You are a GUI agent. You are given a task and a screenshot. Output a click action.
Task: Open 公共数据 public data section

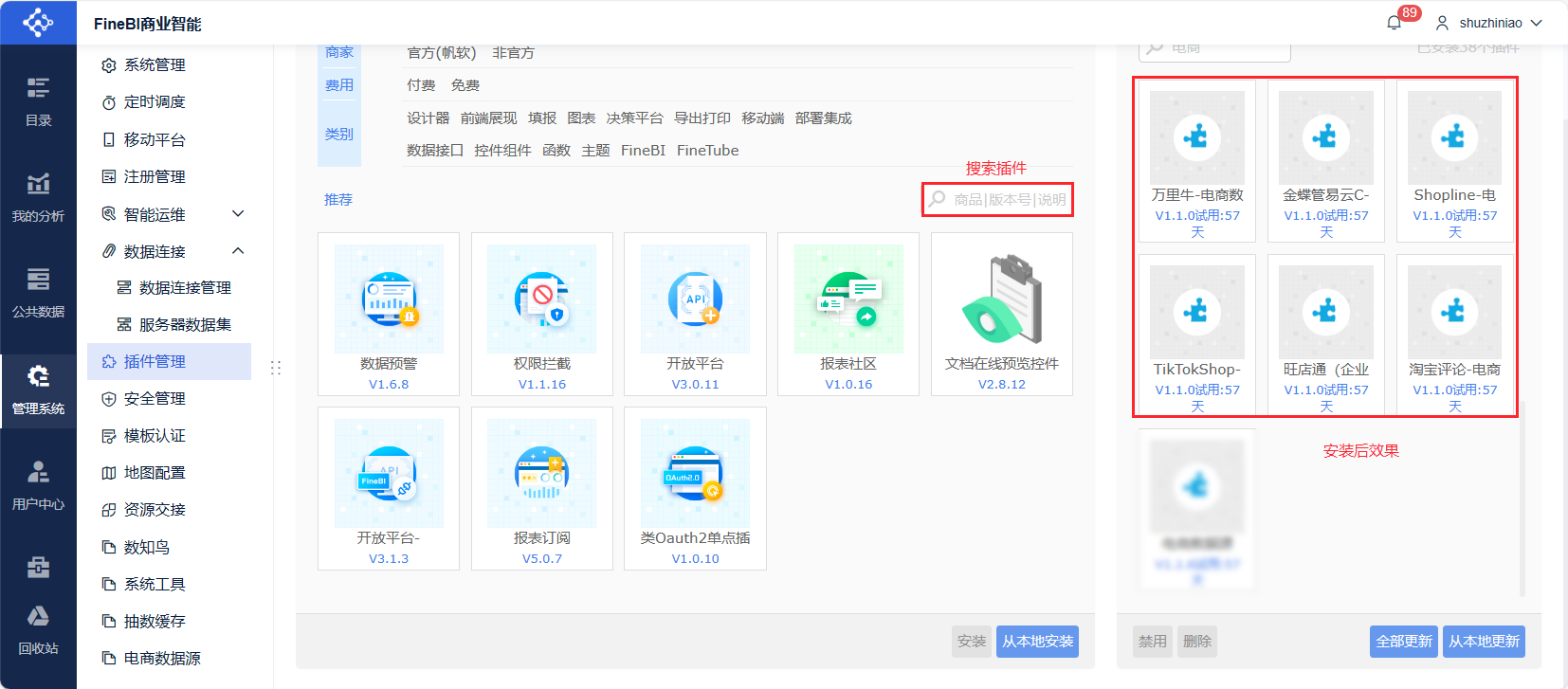pyautogui.click(x=38, y=293)
